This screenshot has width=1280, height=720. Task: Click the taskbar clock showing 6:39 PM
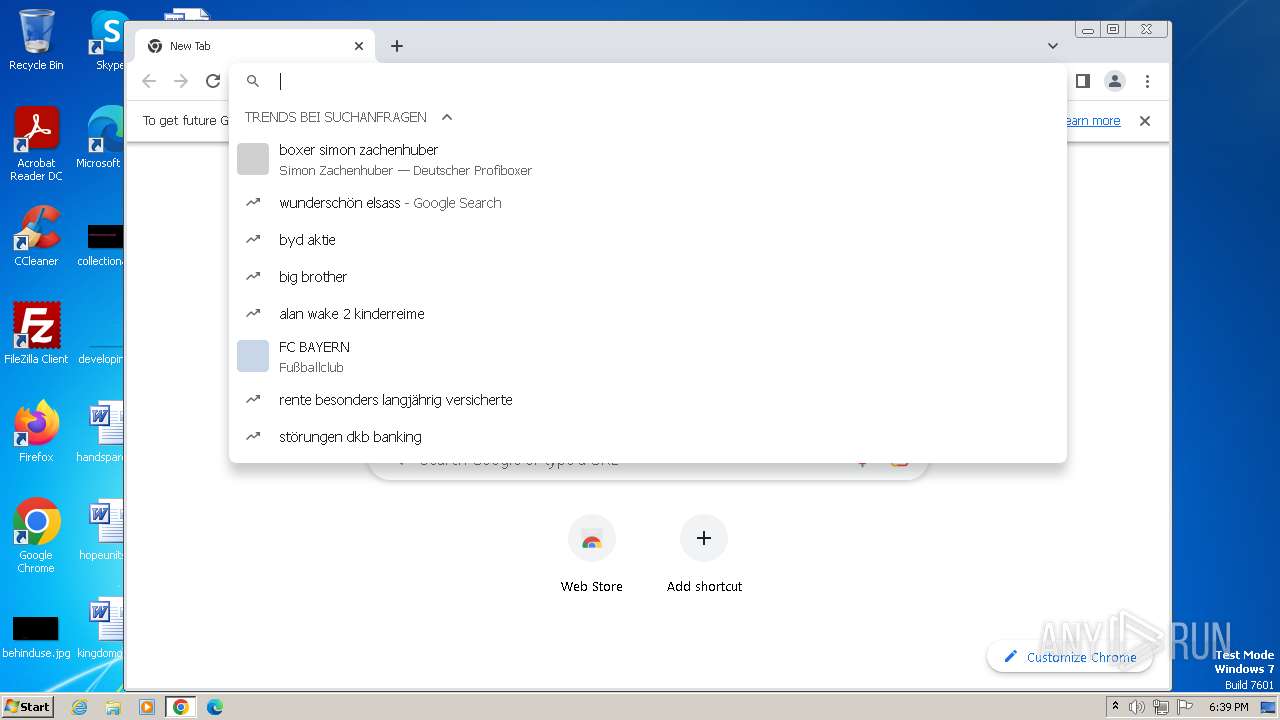[x=1229, y=707]
